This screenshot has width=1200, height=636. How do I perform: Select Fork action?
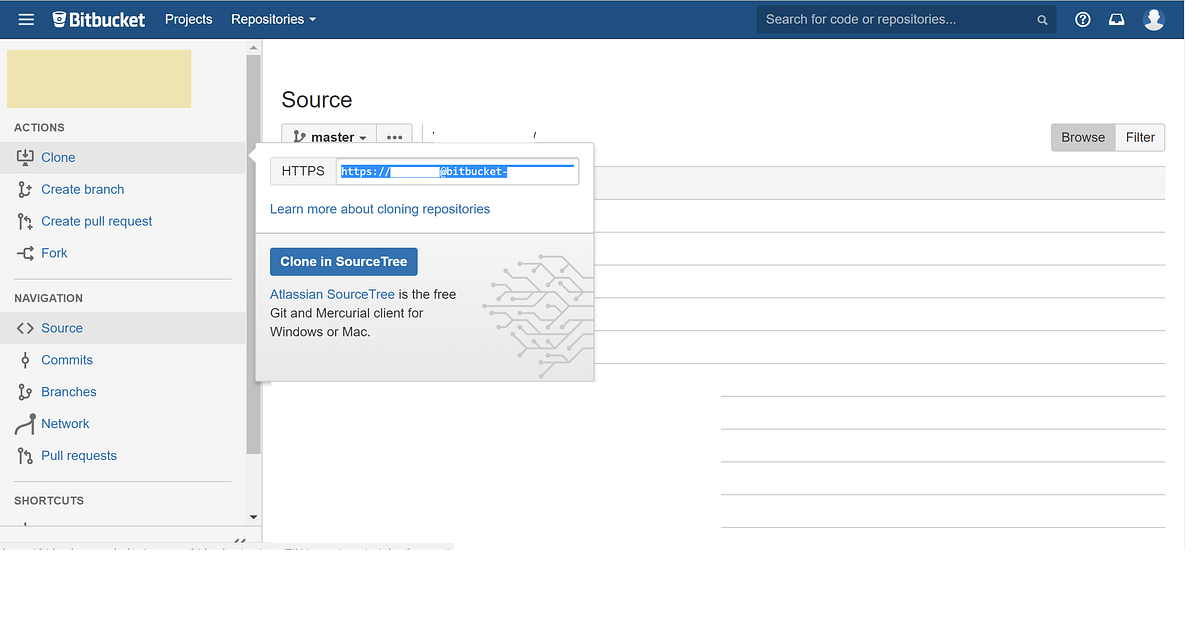tap(54, 253)
